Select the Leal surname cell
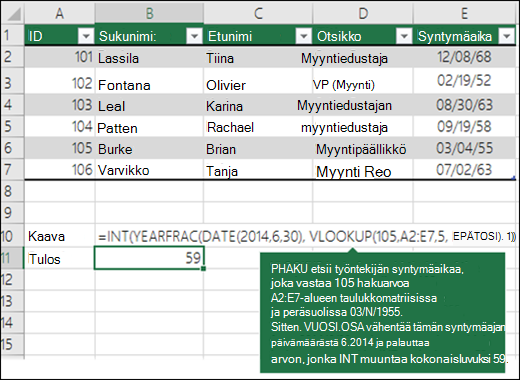This screenshot has height=380, width=520. [x=149, y=105]
